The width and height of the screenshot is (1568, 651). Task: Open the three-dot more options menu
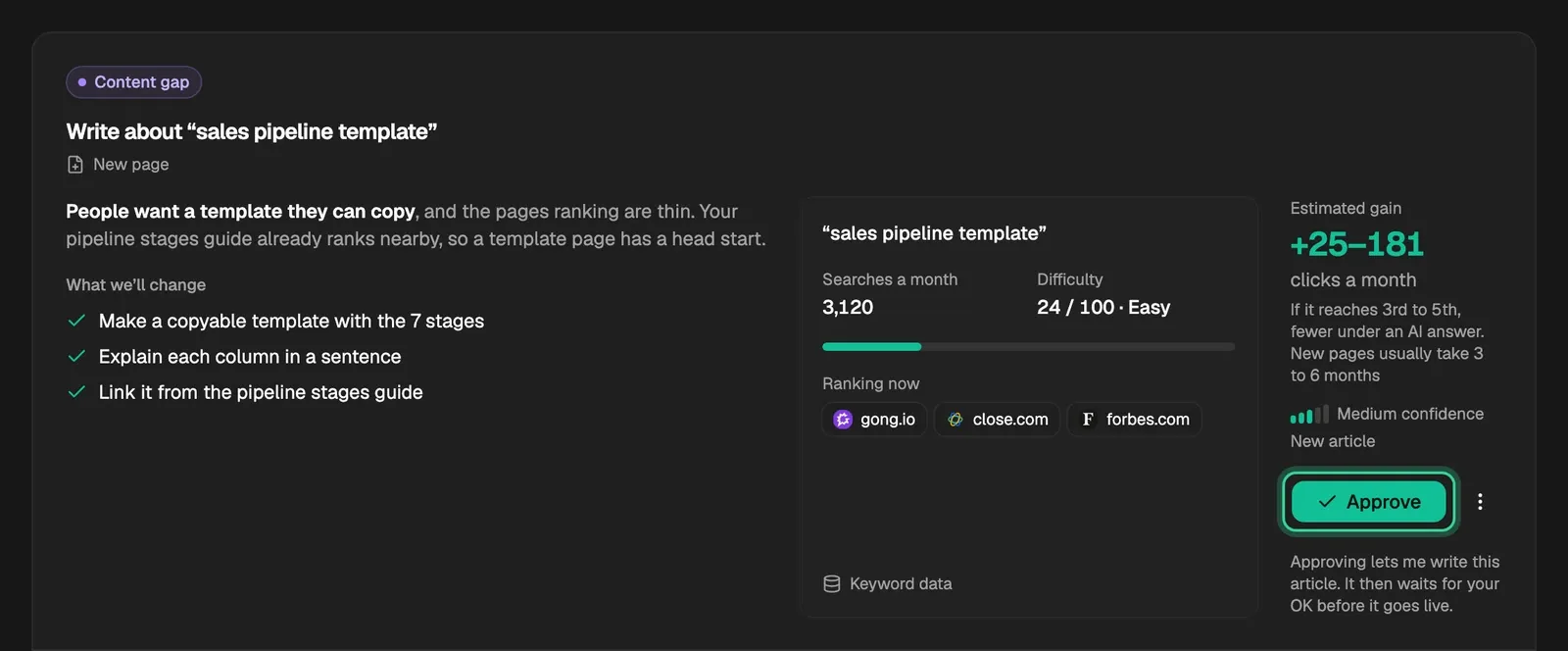point(1480,501)
